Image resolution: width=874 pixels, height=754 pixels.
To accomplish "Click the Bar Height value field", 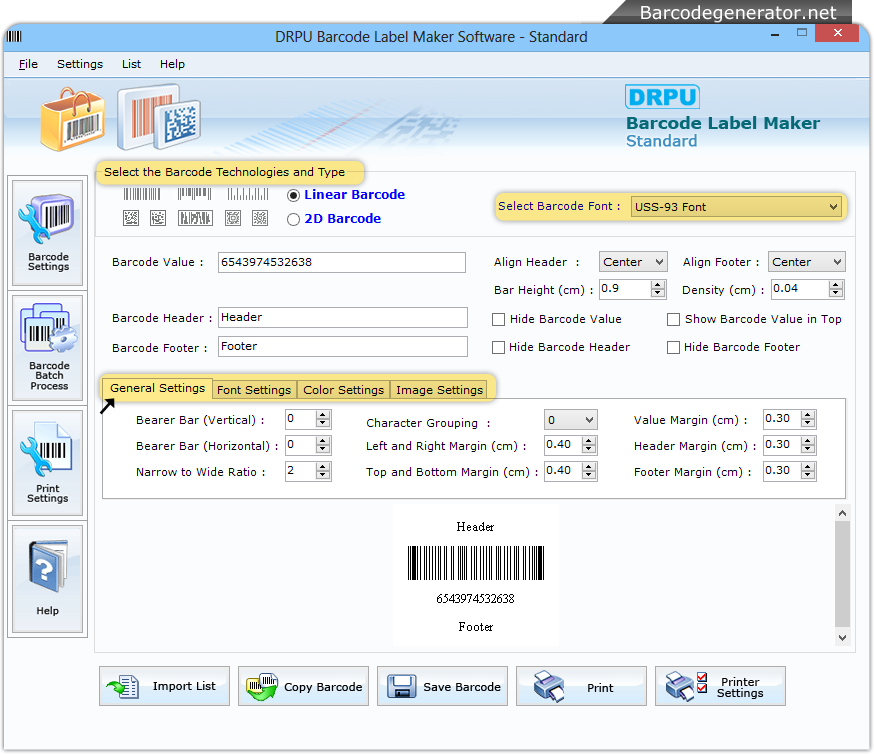I will [625, 289].
